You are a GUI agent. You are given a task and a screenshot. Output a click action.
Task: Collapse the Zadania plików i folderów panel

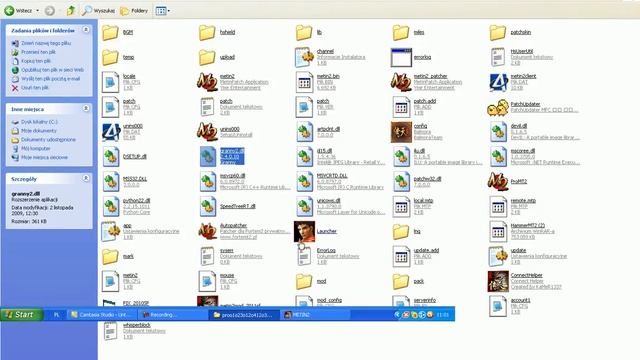86,30
